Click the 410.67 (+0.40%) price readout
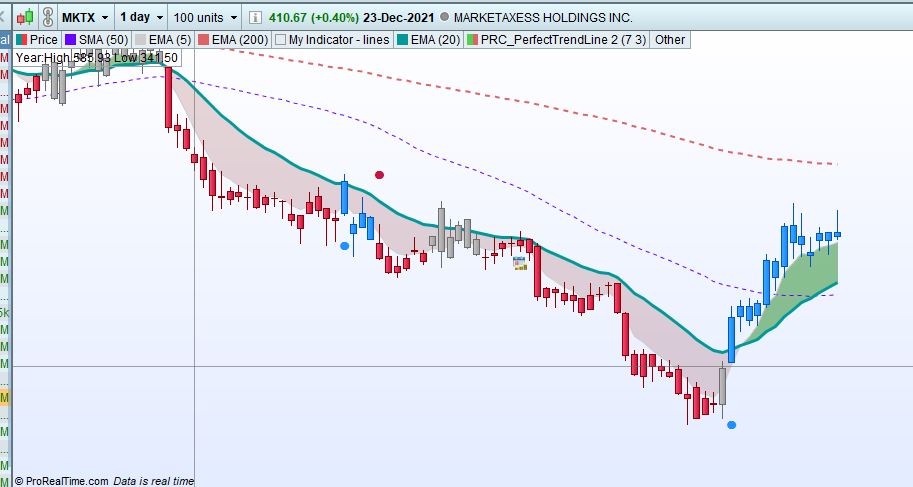 (313, 17)
